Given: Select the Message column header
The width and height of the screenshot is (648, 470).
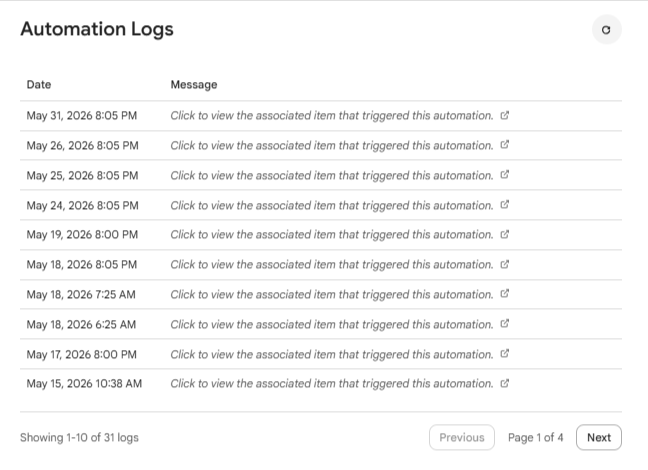Looking at the screenshot, I should 194,85.
